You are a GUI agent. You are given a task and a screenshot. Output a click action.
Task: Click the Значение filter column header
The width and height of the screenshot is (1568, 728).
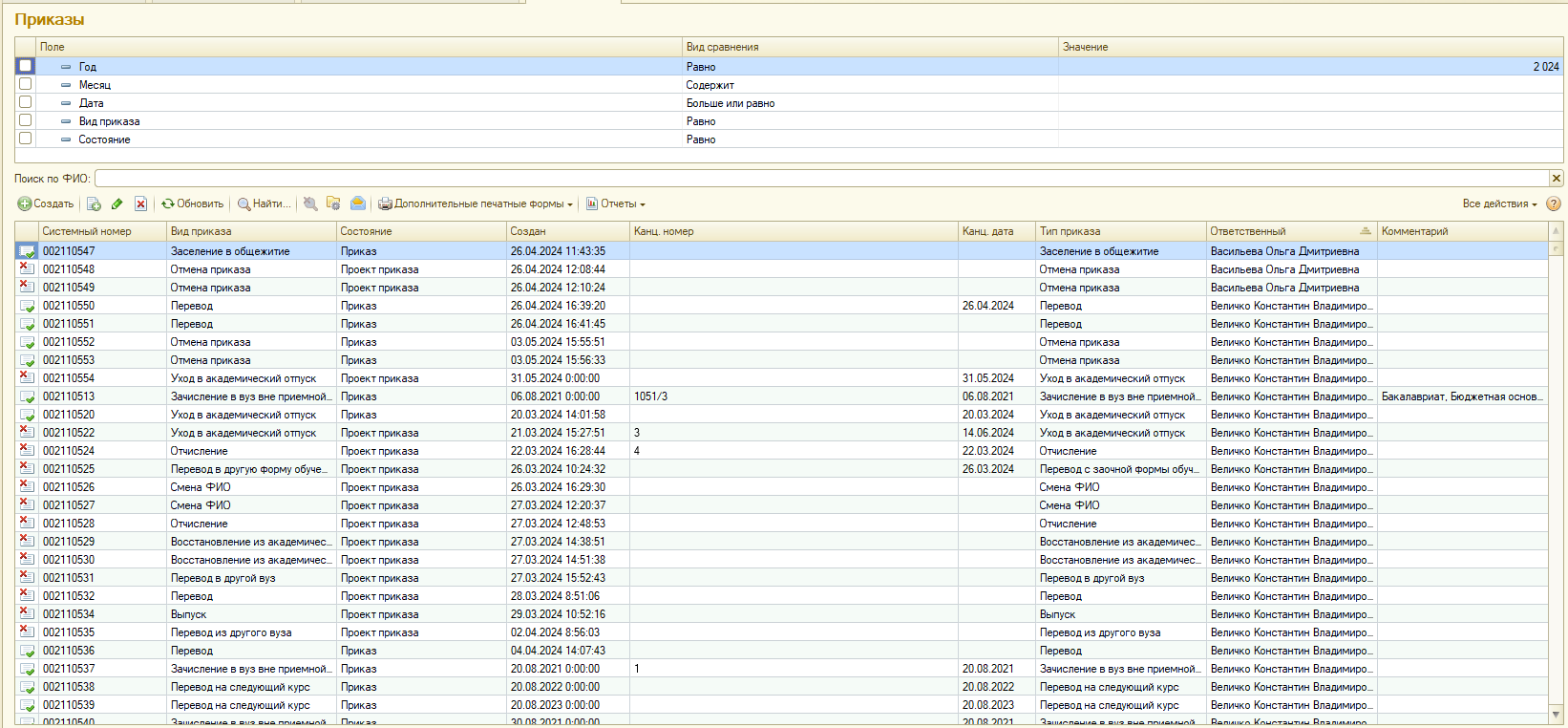1310,47
